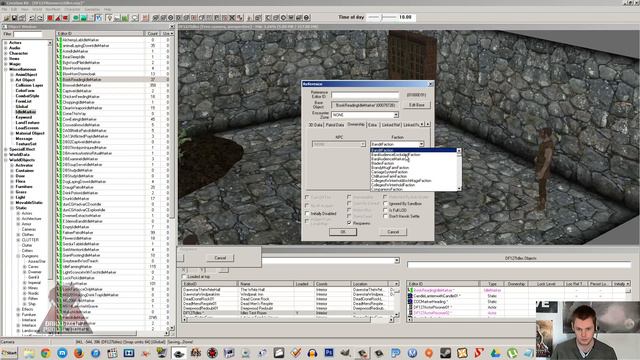
Task: Click the black X icon in the toolbar
Action: pos(232,18)
